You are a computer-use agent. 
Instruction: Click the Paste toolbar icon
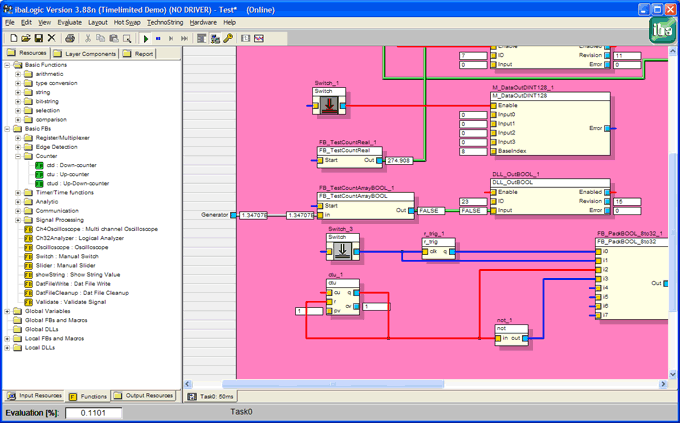[x=114, y=38]
